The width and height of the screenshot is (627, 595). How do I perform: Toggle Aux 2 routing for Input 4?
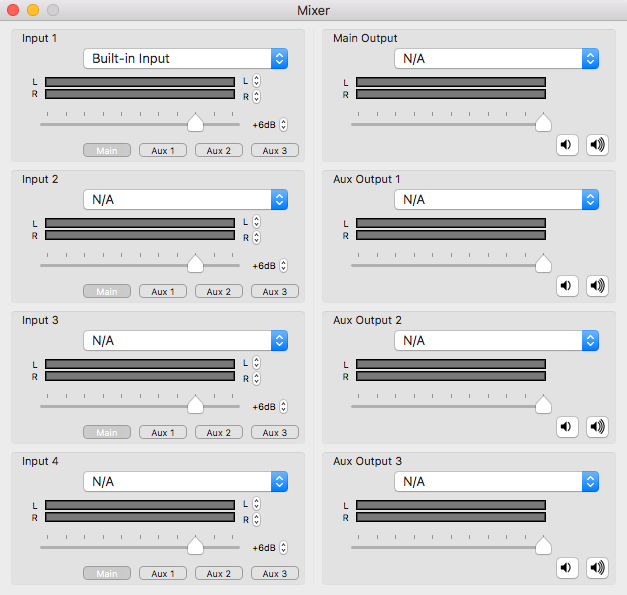219,574
